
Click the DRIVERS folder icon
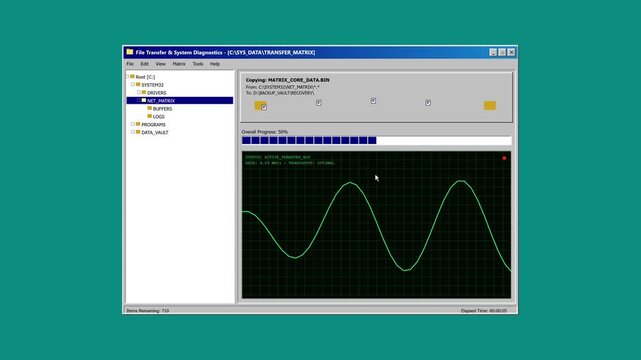[144, 92]
